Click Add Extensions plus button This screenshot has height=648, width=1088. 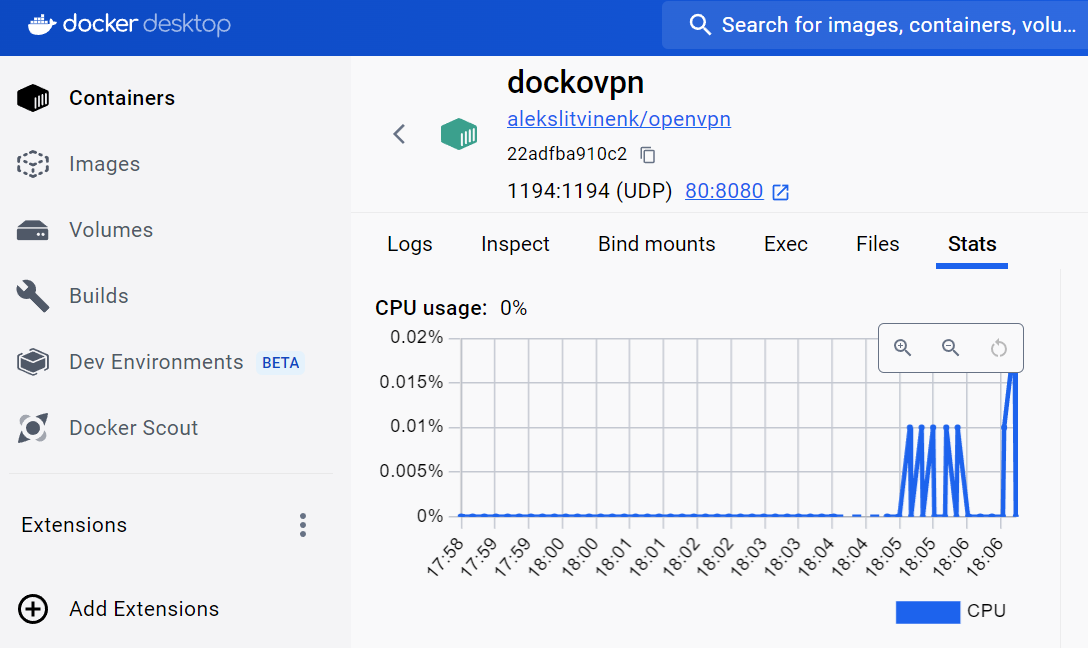33,609
